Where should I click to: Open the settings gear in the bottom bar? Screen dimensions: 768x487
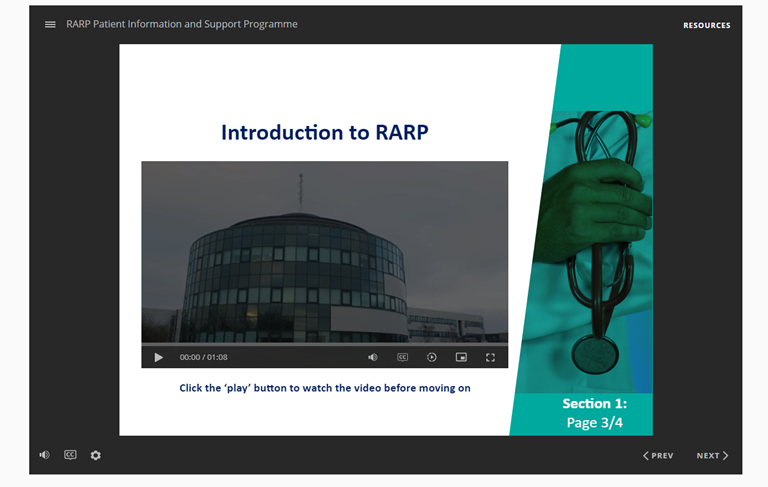tap(96, 455)
